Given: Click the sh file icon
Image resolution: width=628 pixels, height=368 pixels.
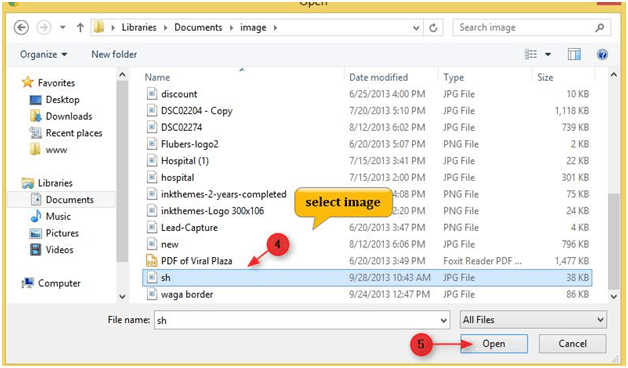Looking at the screenshot, I should coord(151,278).
